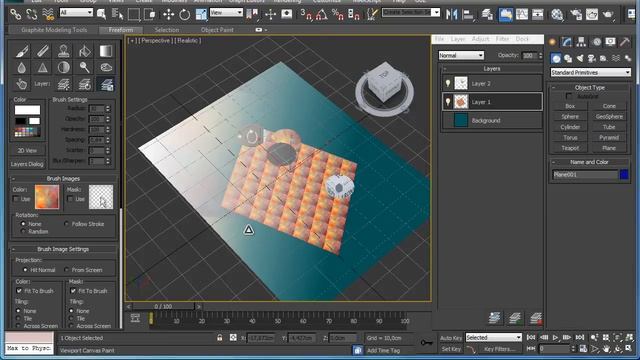Create a Plane primitive
The image size is (640, 360).
[x=609, y=148]
